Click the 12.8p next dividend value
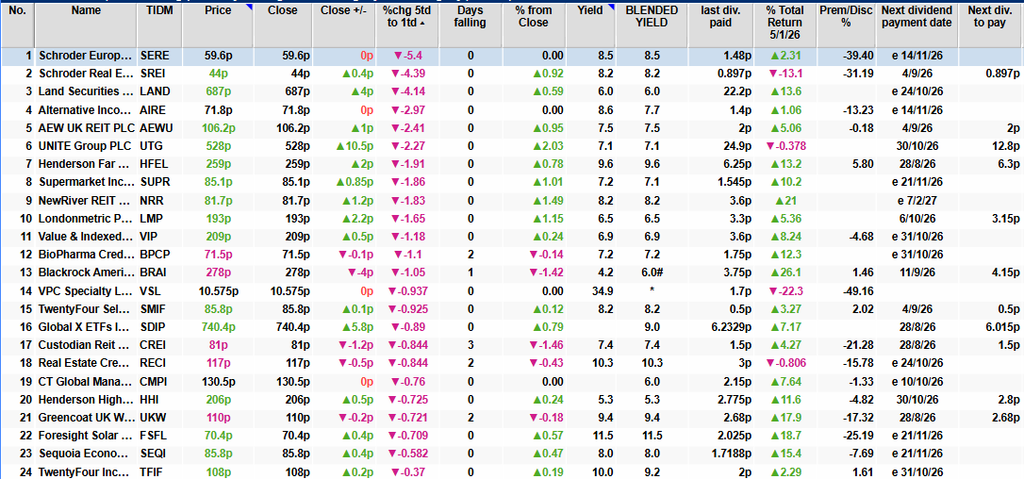Image resolution: width=1024 pixels, height=479 pixels. 1004,144
